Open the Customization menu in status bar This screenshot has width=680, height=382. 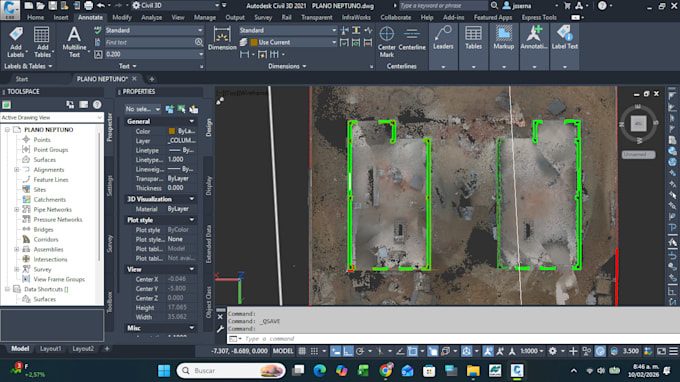(x=673, y=351)
